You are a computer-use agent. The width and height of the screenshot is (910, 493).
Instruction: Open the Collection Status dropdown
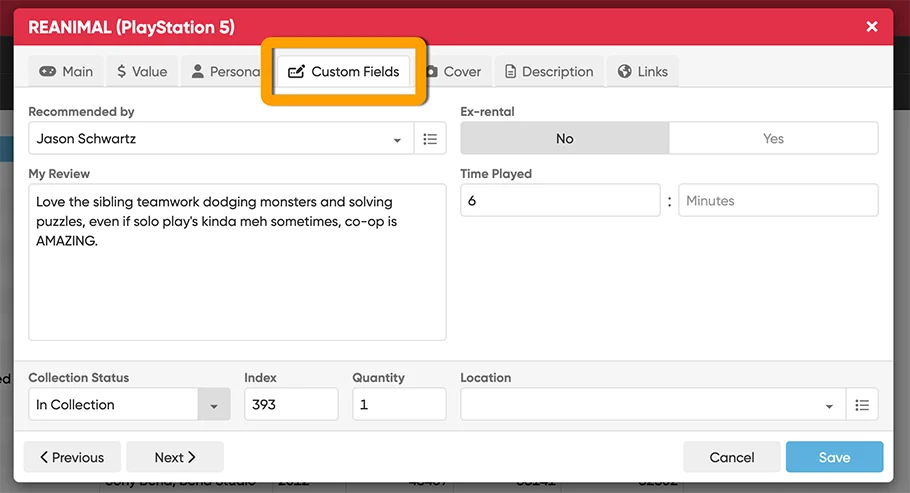point(213,405)
